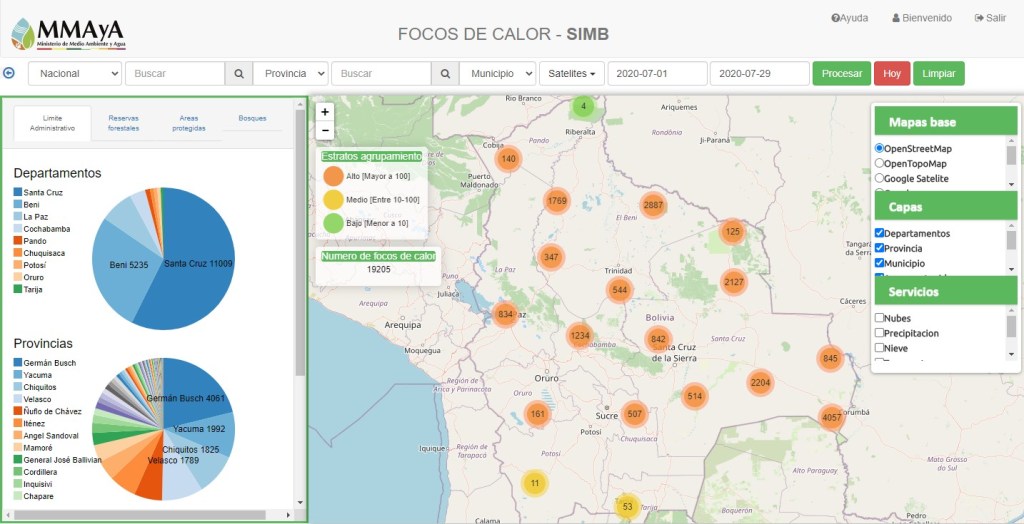Zoom out on the map
Image resolution: width=1024 pixels, height=524 pixels.
(325, 131)
